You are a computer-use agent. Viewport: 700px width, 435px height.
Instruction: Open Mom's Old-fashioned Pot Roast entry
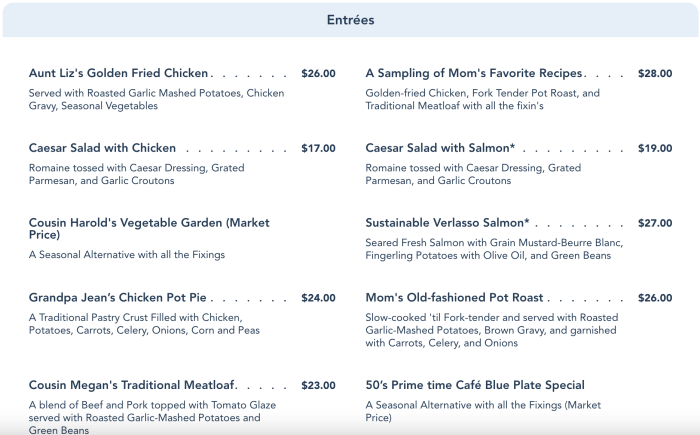point(455,298)
